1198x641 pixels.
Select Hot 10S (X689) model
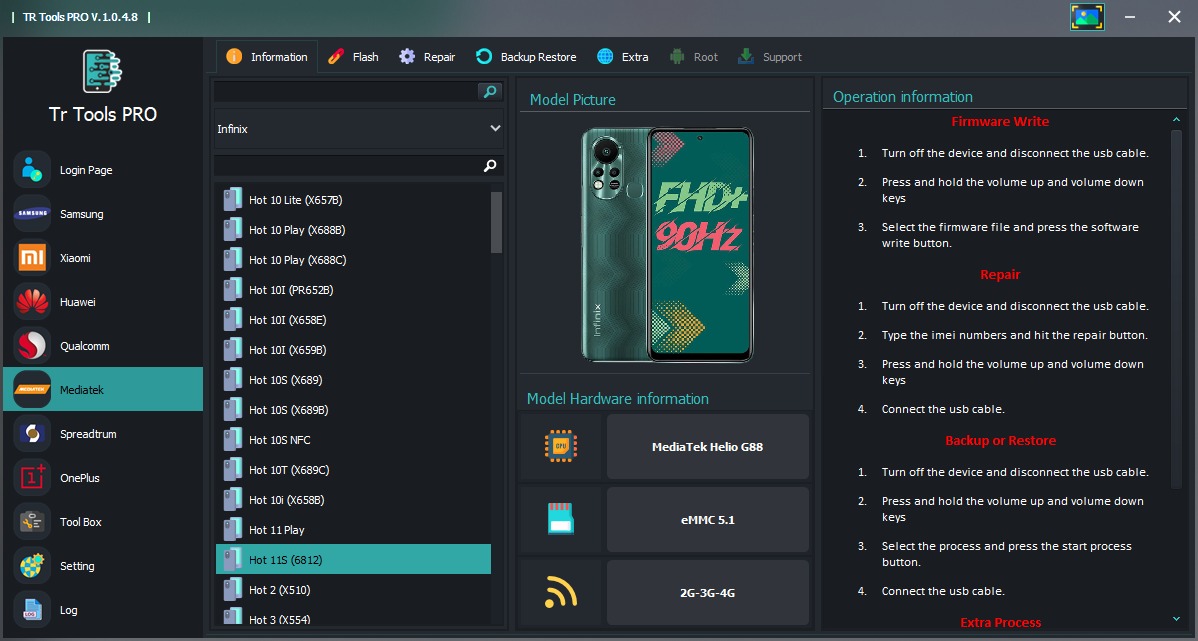coord(353,380)
